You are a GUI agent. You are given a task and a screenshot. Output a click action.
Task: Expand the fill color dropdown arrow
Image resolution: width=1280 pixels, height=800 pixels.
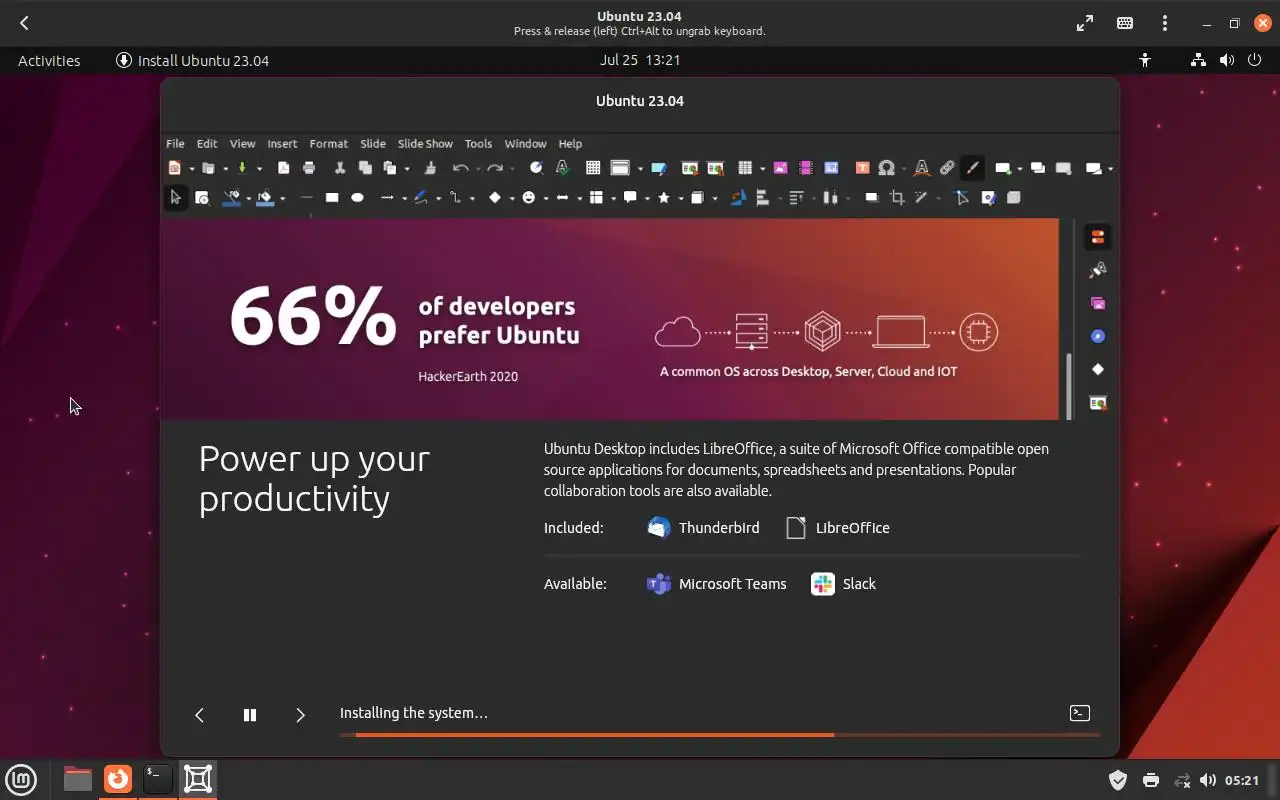coord(282,199)
